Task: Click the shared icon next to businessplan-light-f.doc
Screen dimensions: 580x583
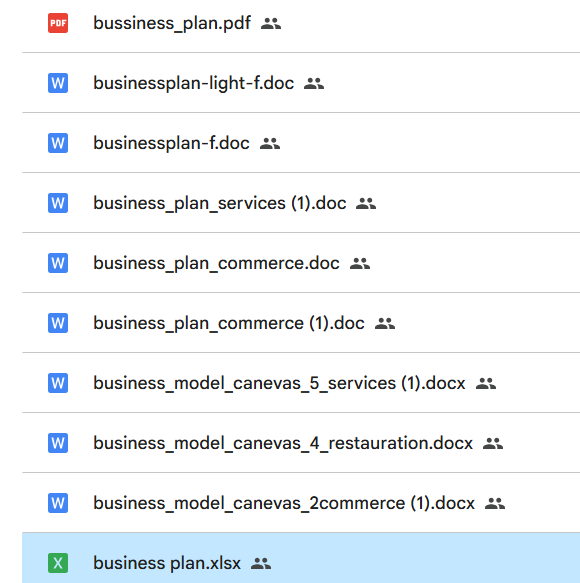Action: coord(314,83)
